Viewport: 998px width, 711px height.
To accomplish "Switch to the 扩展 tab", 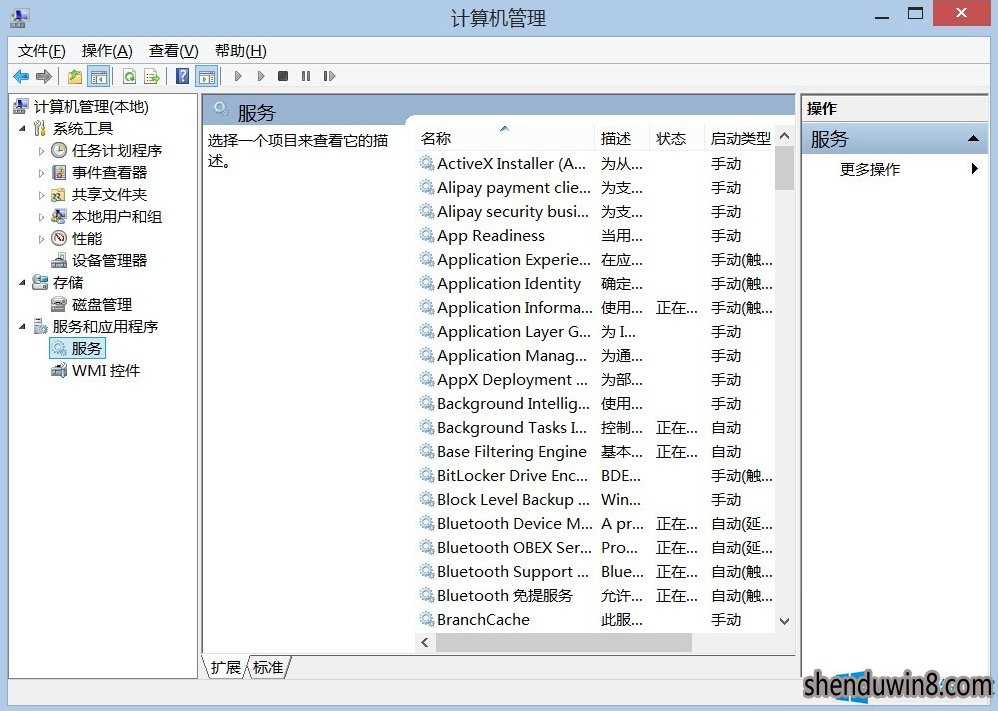I will click(x=225, y=667).
